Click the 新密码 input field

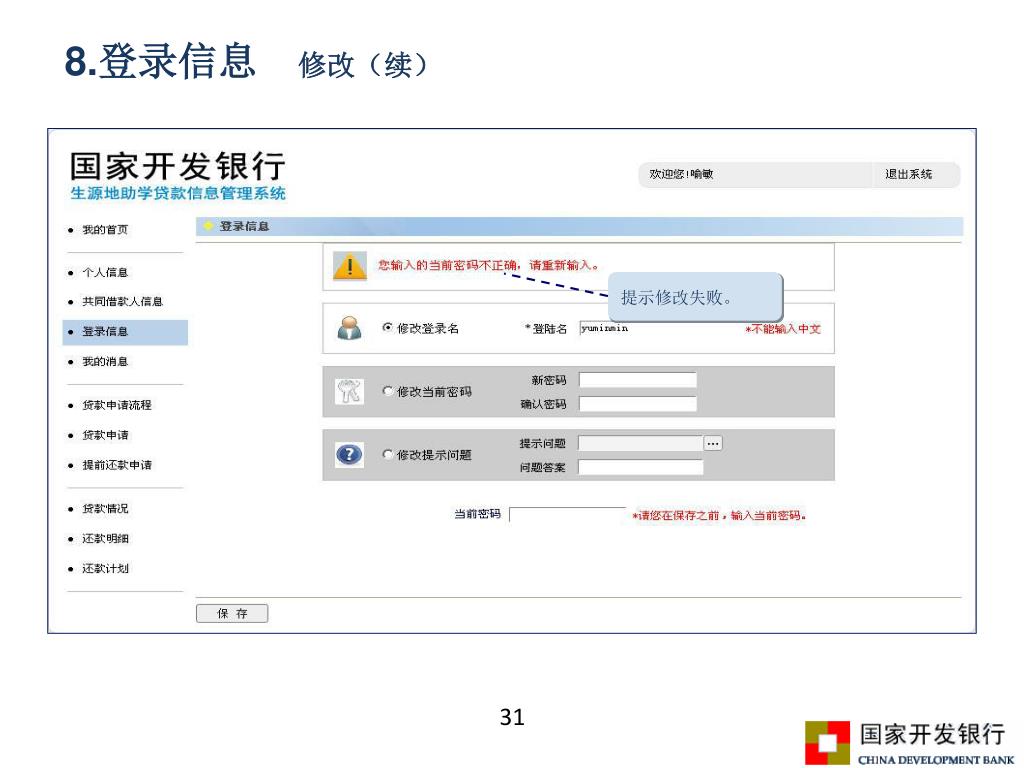tap(637, 380)
